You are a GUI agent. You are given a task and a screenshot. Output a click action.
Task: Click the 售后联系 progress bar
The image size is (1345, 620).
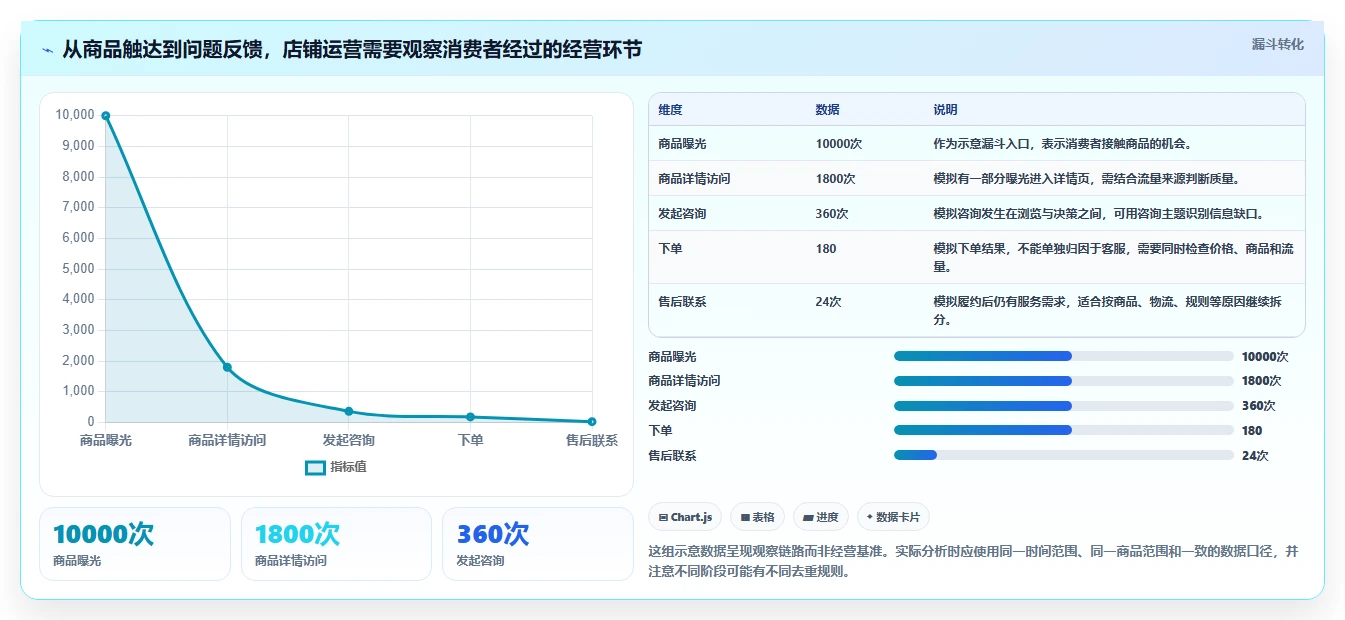pos(1064,455)
